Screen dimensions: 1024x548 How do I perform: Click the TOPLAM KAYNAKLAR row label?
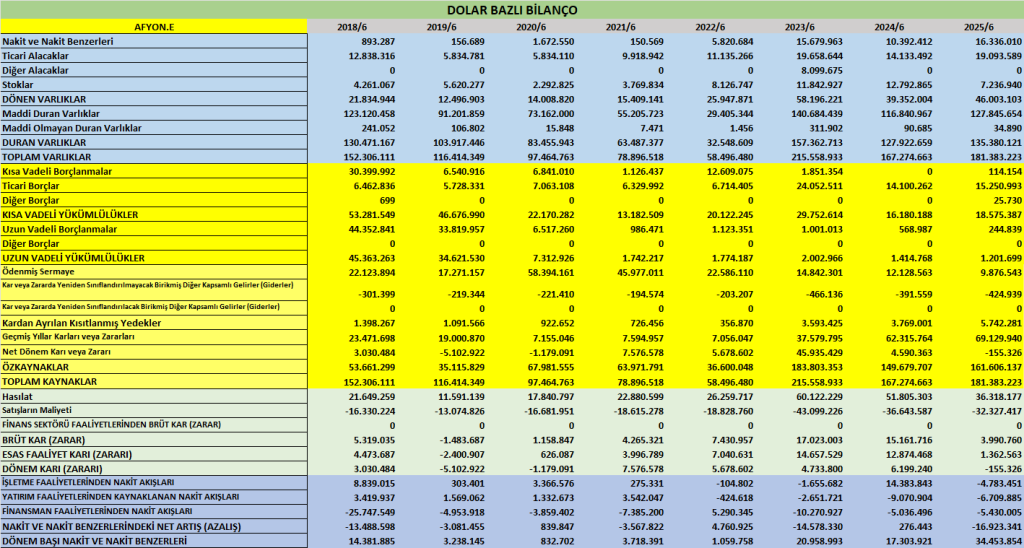pos(49,381)
